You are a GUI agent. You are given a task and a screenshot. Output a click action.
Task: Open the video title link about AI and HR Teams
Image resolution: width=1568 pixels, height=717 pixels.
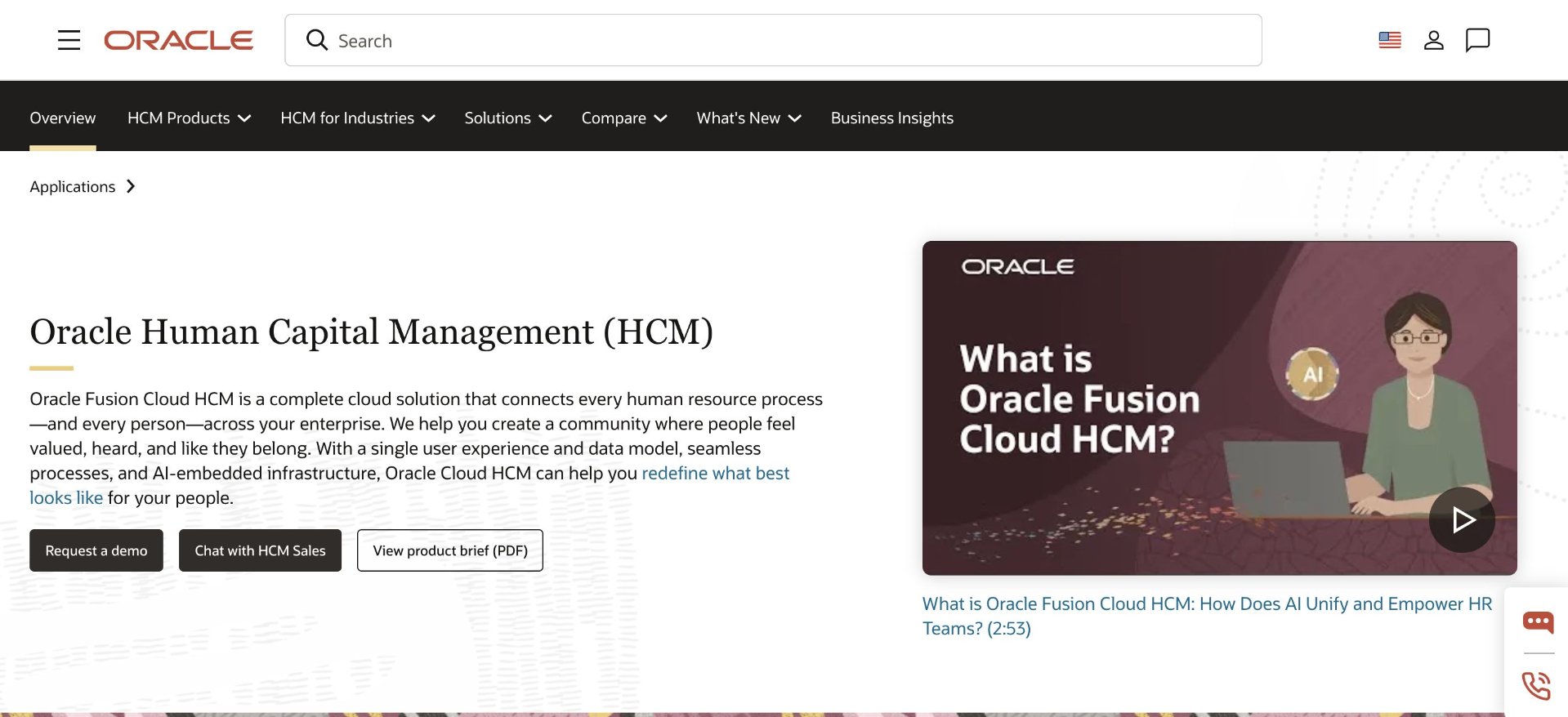click(x=1207, y=616)
